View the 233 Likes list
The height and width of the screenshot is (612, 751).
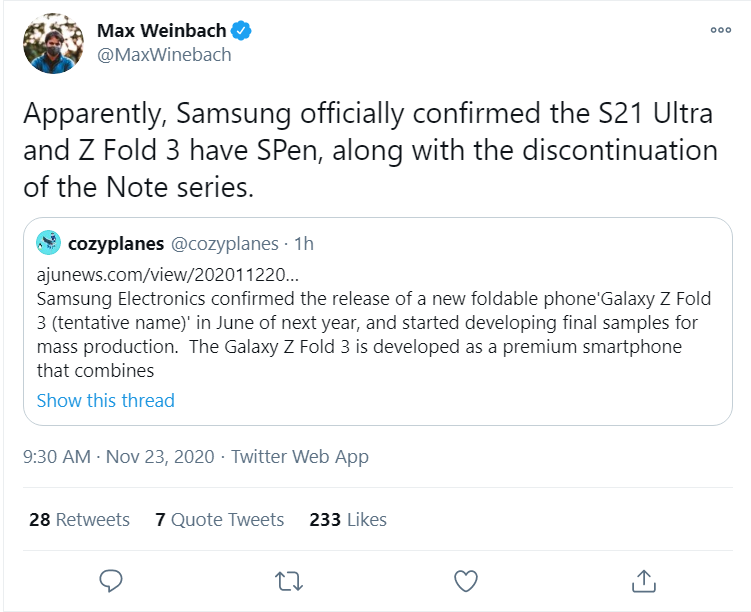coord(348,519)
